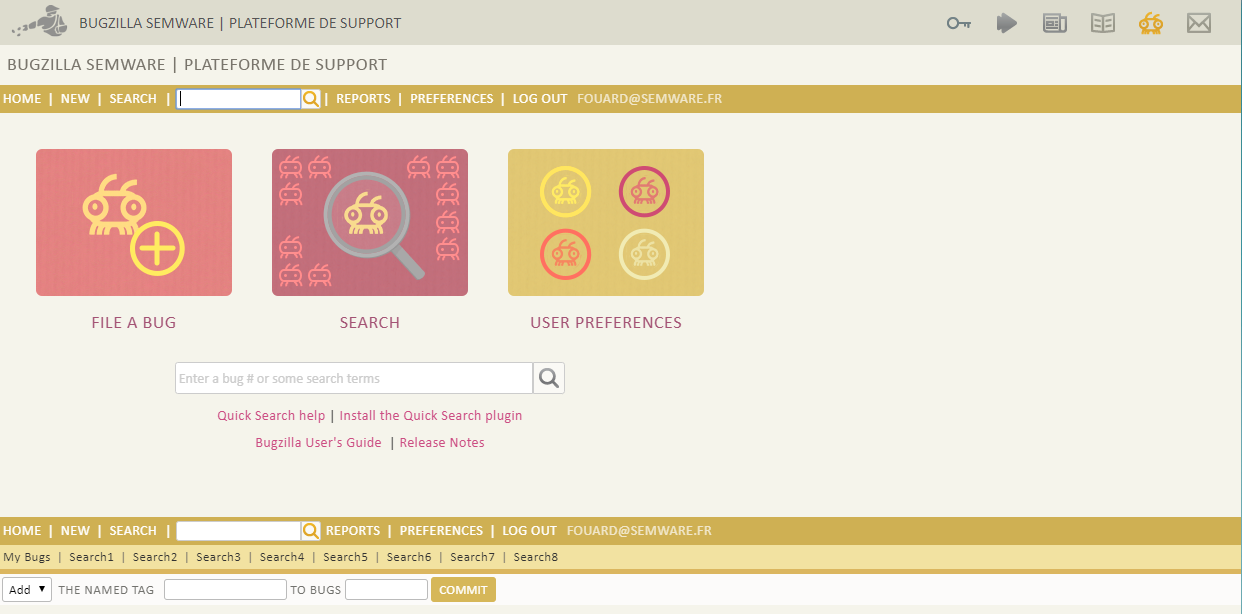Click the key icon in top header
This screenshot has width=1242, height=614.
coord(959,23)
